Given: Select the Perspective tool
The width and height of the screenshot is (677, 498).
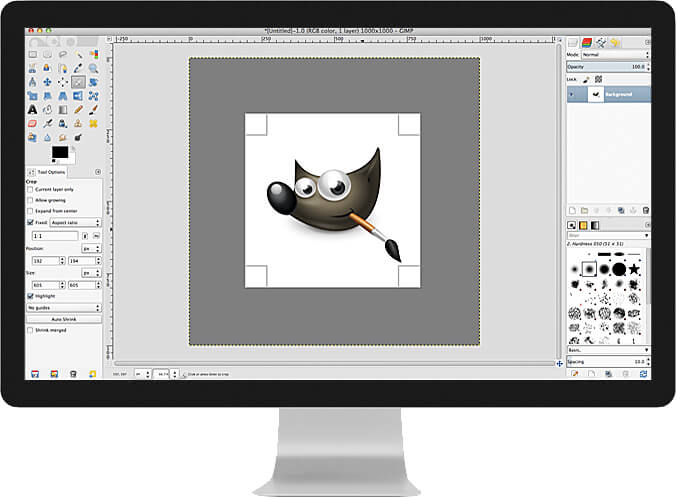Looking at the screenshot, I should (63, 96).
